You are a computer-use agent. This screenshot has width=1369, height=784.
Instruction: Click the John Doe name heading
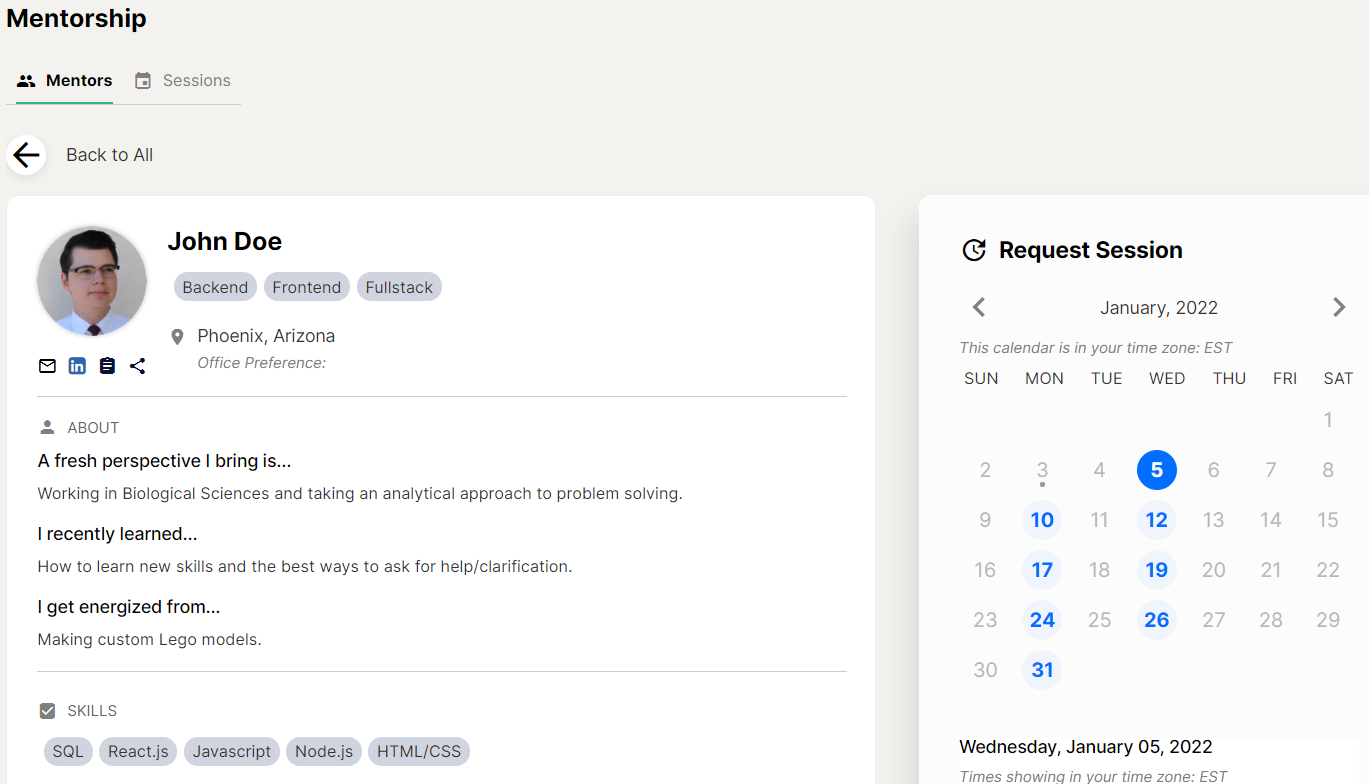point(224,242)
